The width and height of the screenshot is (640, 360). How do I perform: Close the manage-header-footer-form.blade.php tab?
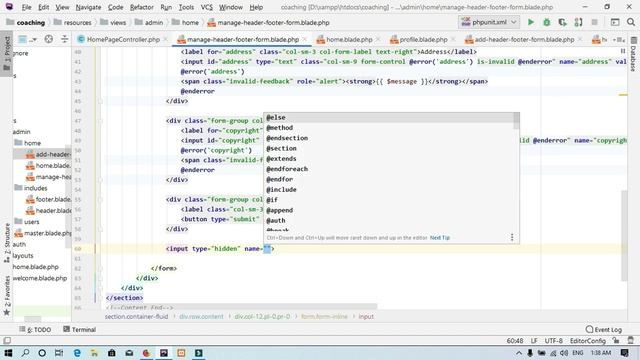point(304,40)
